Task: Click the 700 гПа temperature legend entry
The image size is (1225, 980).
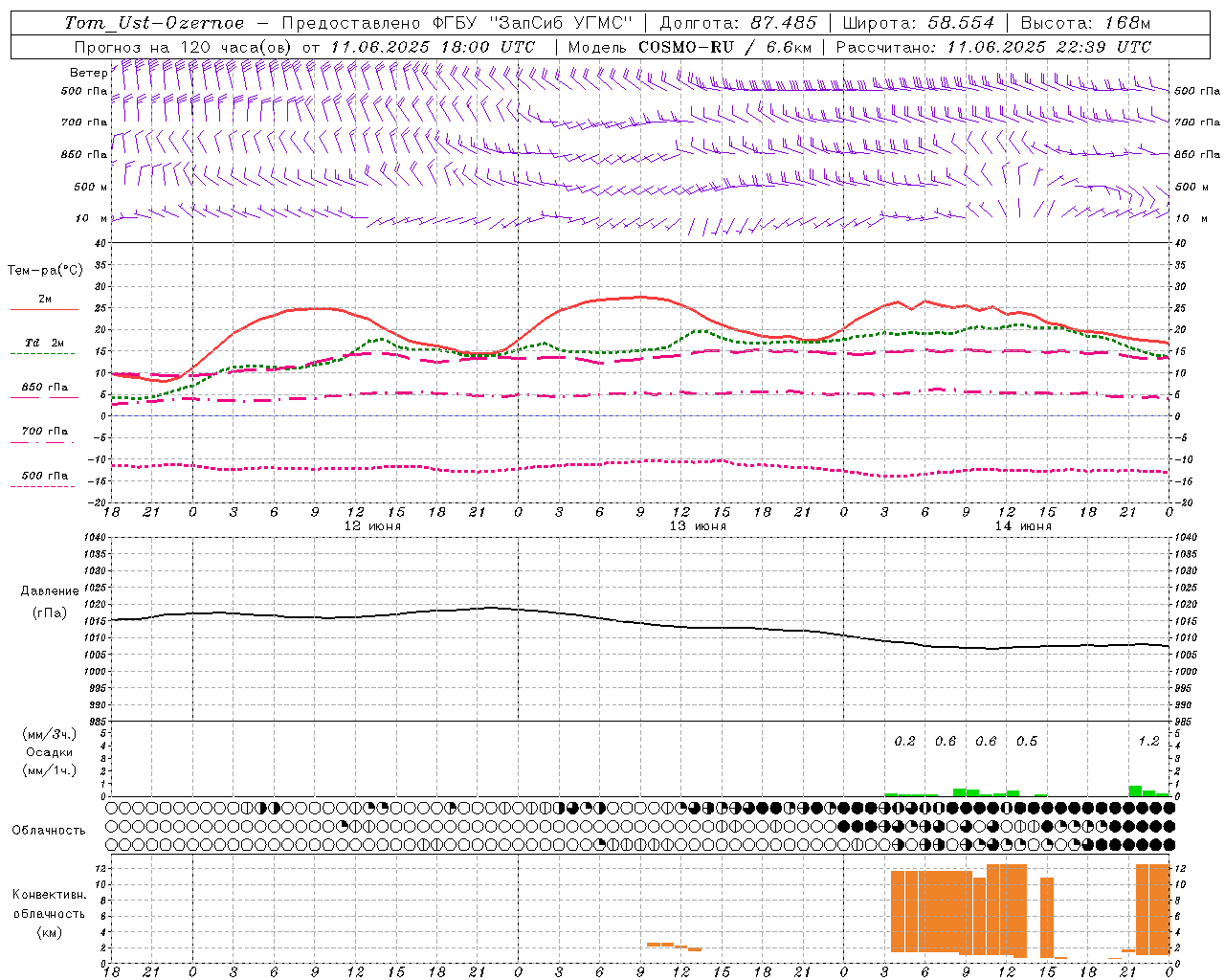Action: (44, 431)
